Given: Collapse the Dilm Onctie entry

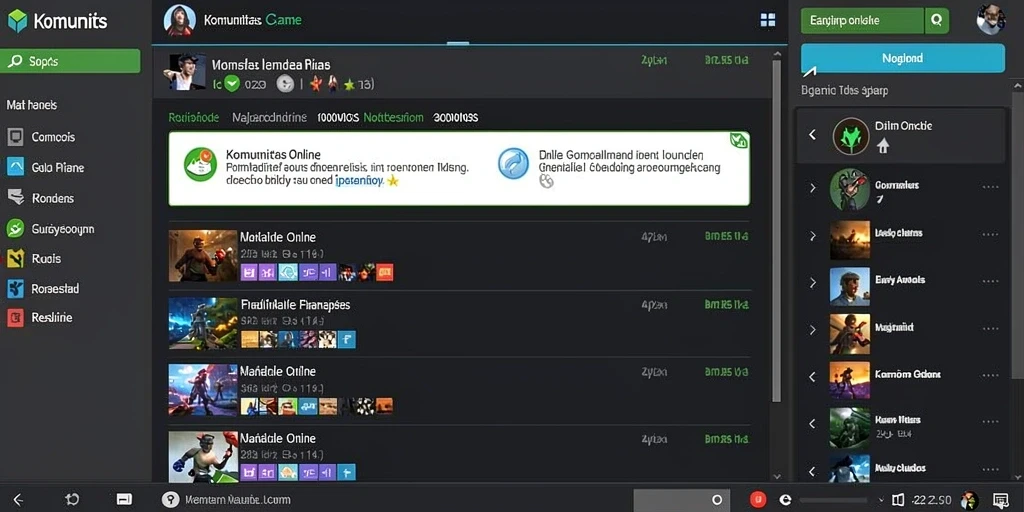Looking at the screenshot, I should [812, 135].
